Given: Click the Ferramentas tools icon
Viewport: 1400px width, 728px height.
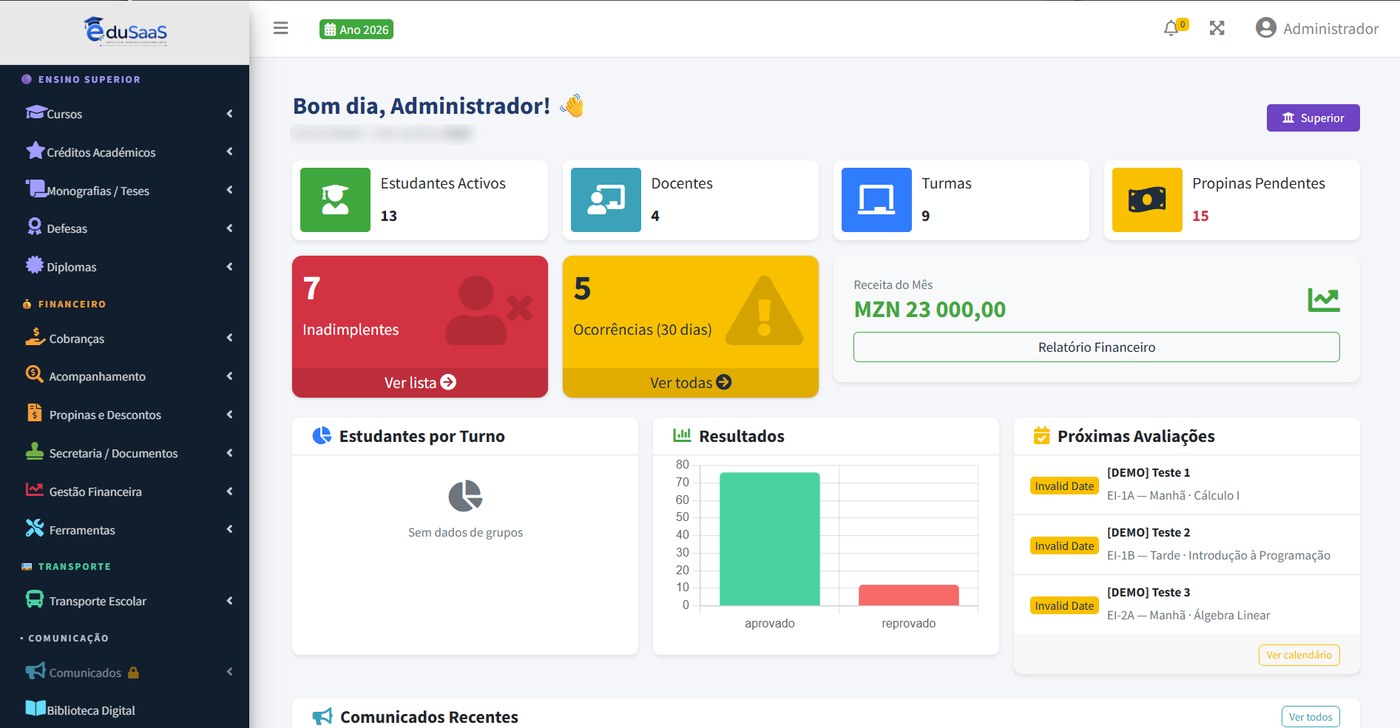Looking at the screenshot, I should click(x=34, y=528).
